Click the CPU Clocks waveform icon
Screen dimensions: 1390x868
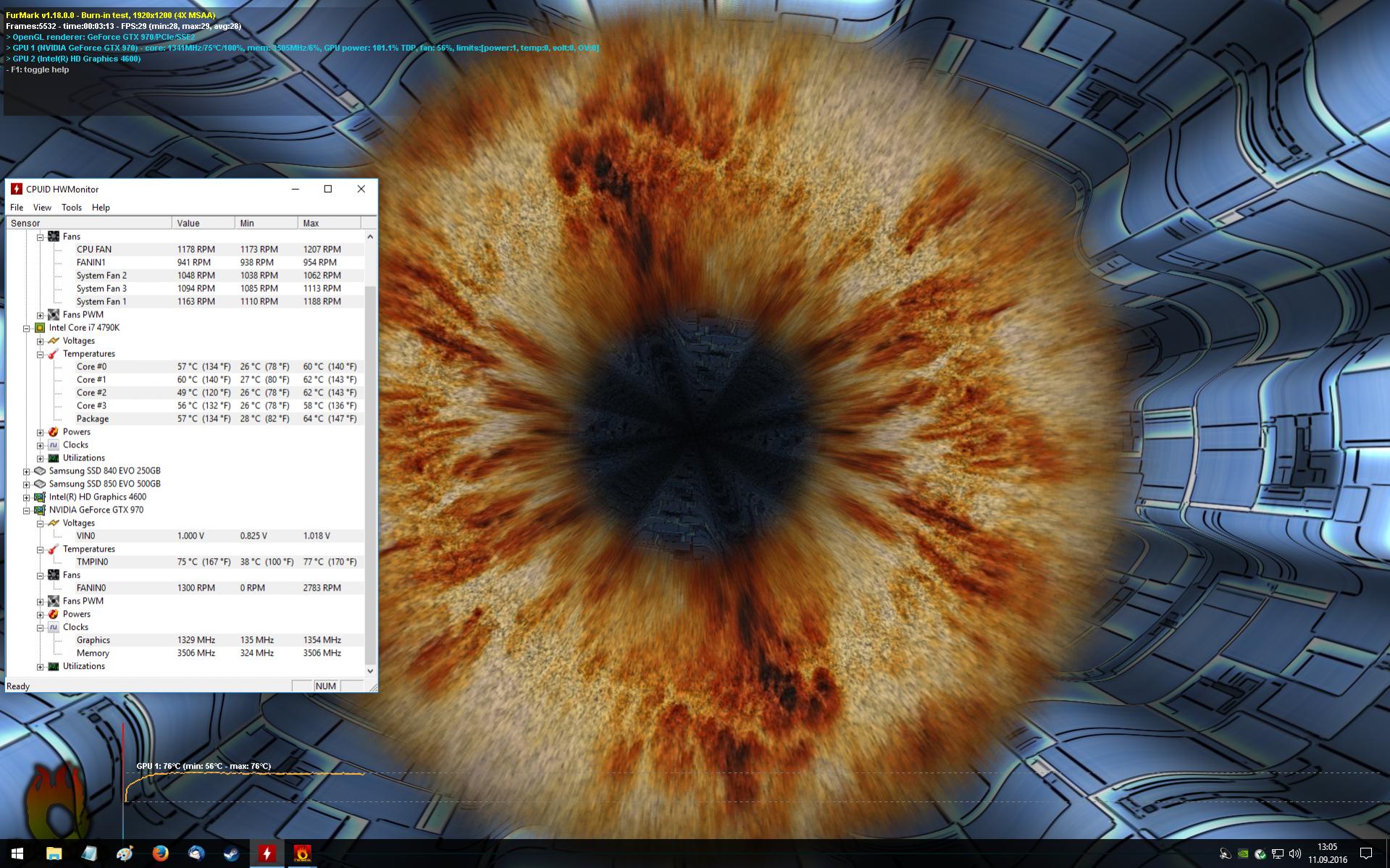(x=53, y=445)
